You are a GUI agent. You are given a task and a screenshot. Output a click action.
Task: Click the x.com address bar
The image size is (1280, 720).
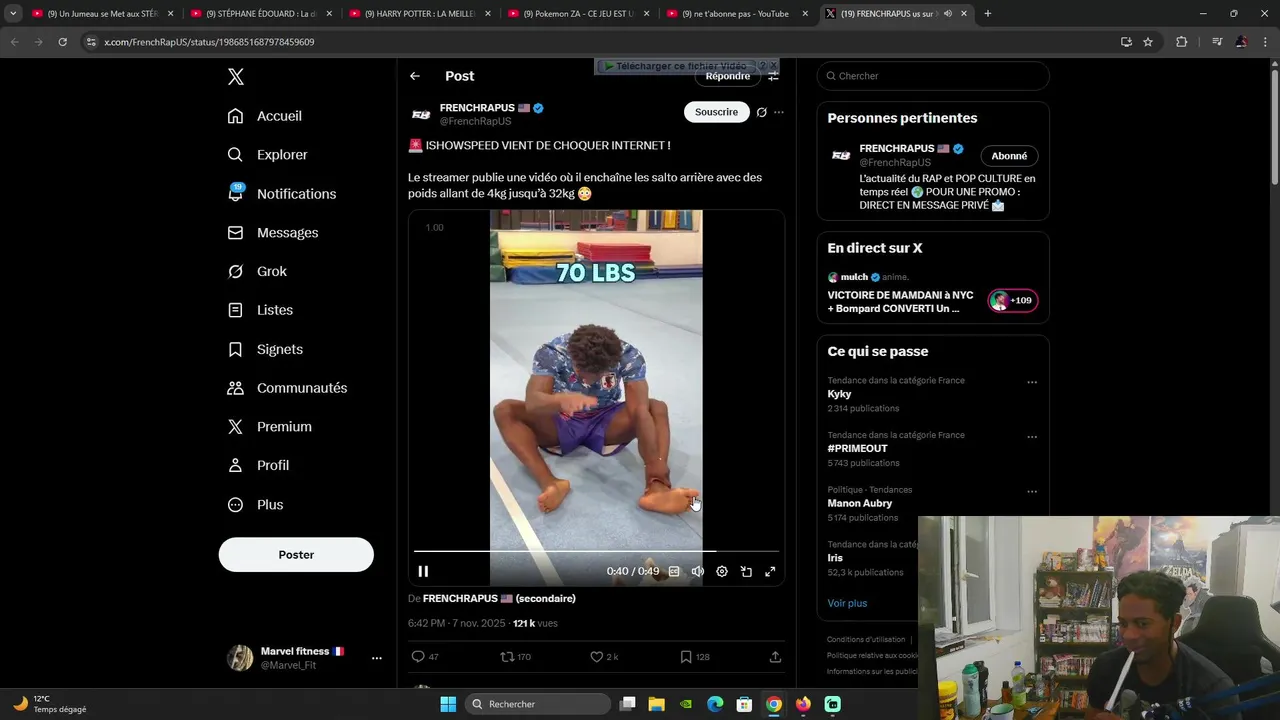click(600, 42)
